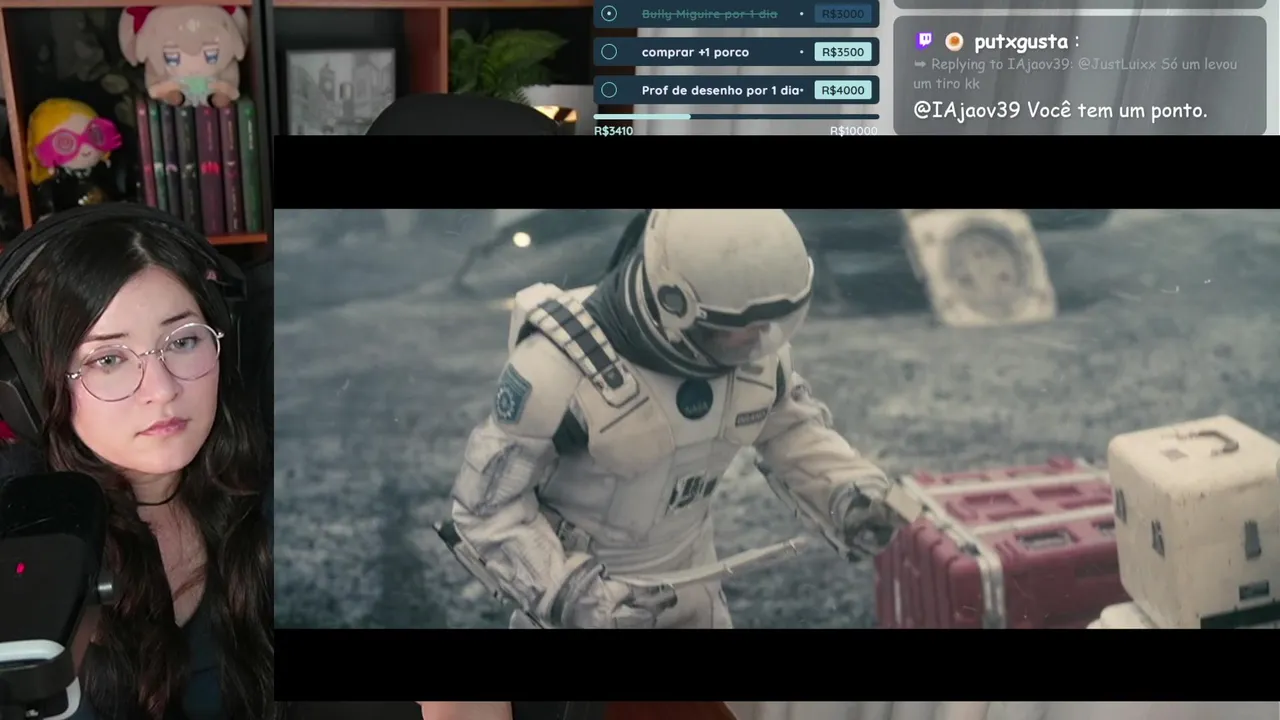Click the struck-through 'Bully Miguire por 1 dia' text
The width and height of the screenshot is (1280, 720).
coord(709,14)
